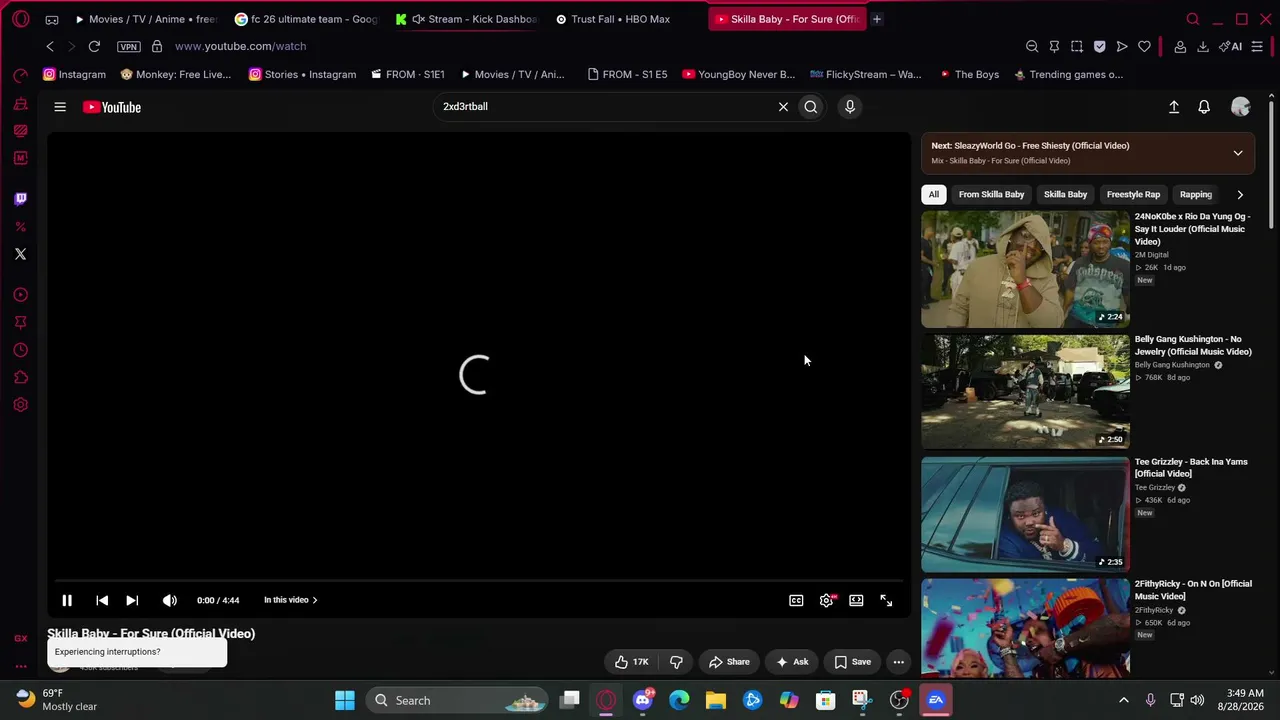Show hidden system tray icons

(1123, 700)
